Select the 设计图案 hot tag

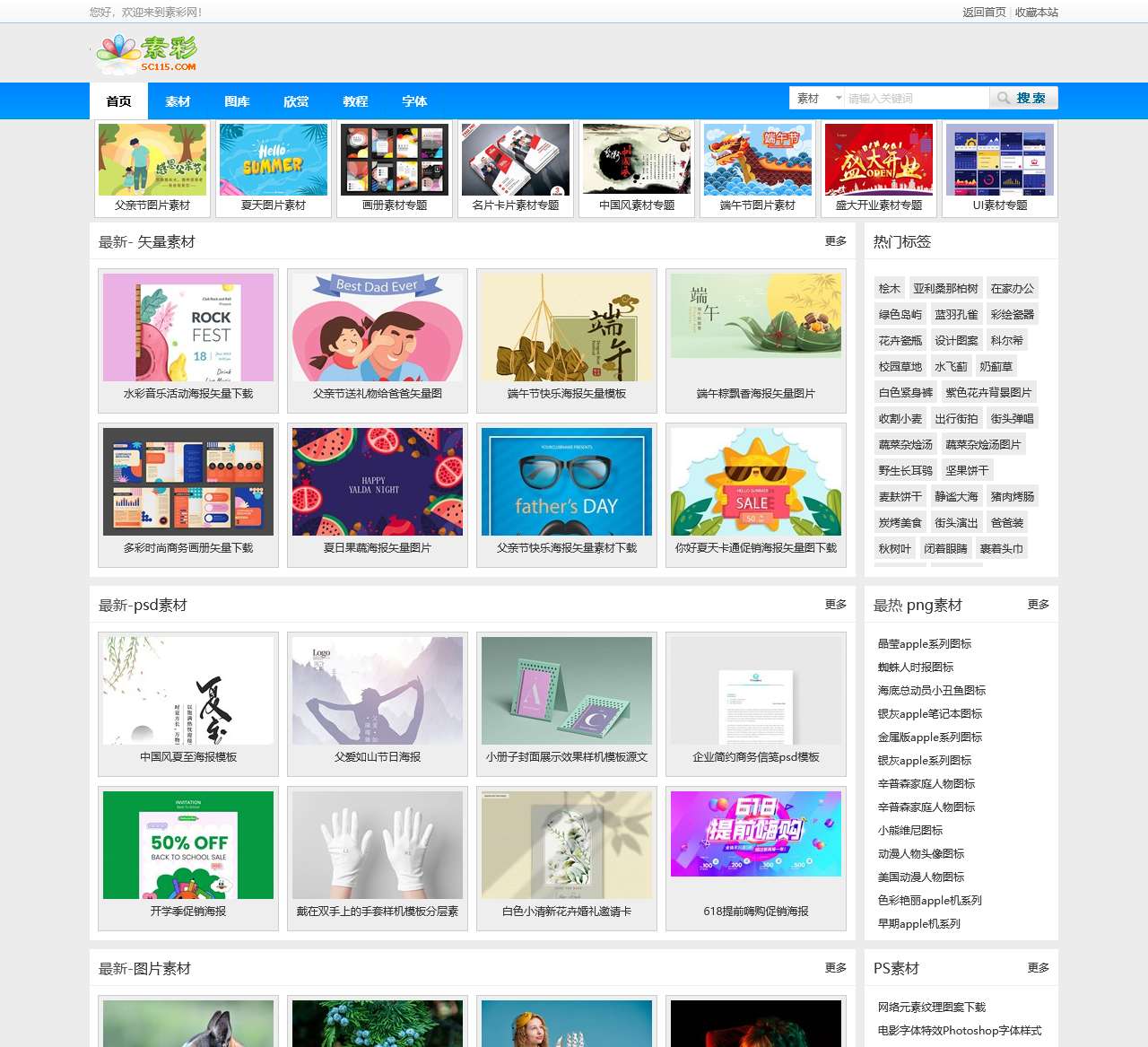tap(957, 341)
